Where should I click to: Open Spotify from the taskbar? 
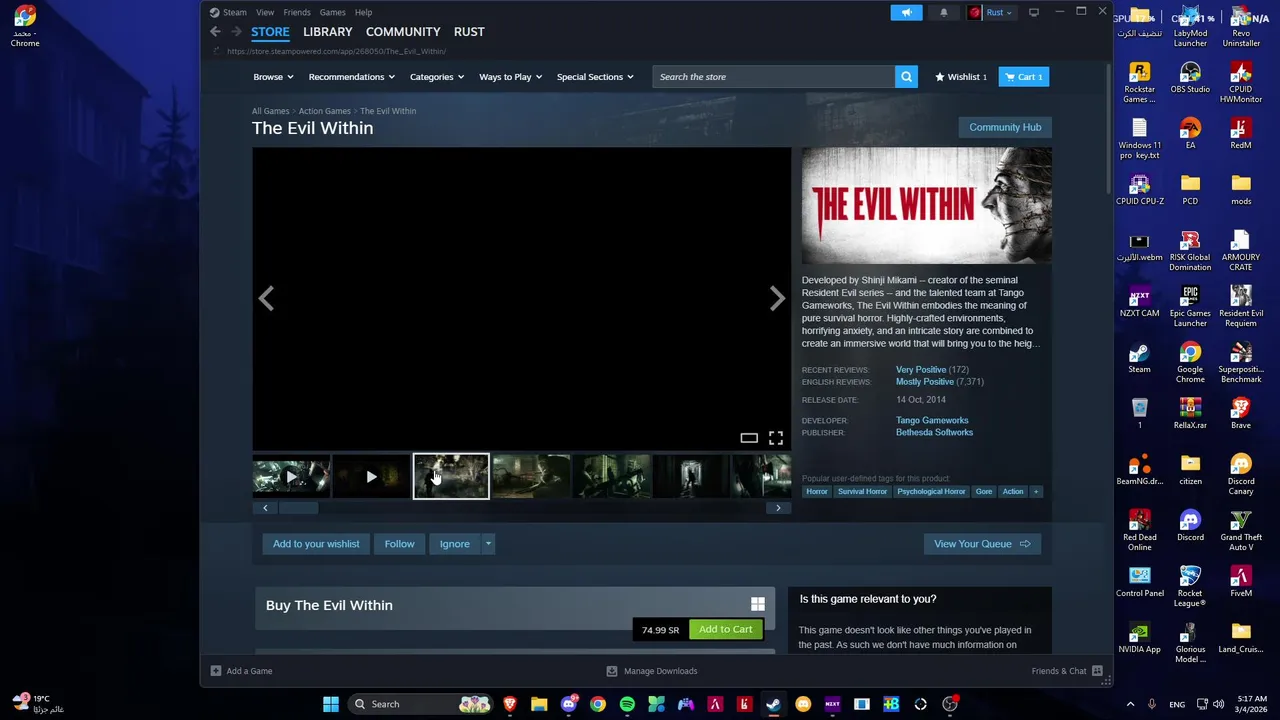click(x=627, y=704)
